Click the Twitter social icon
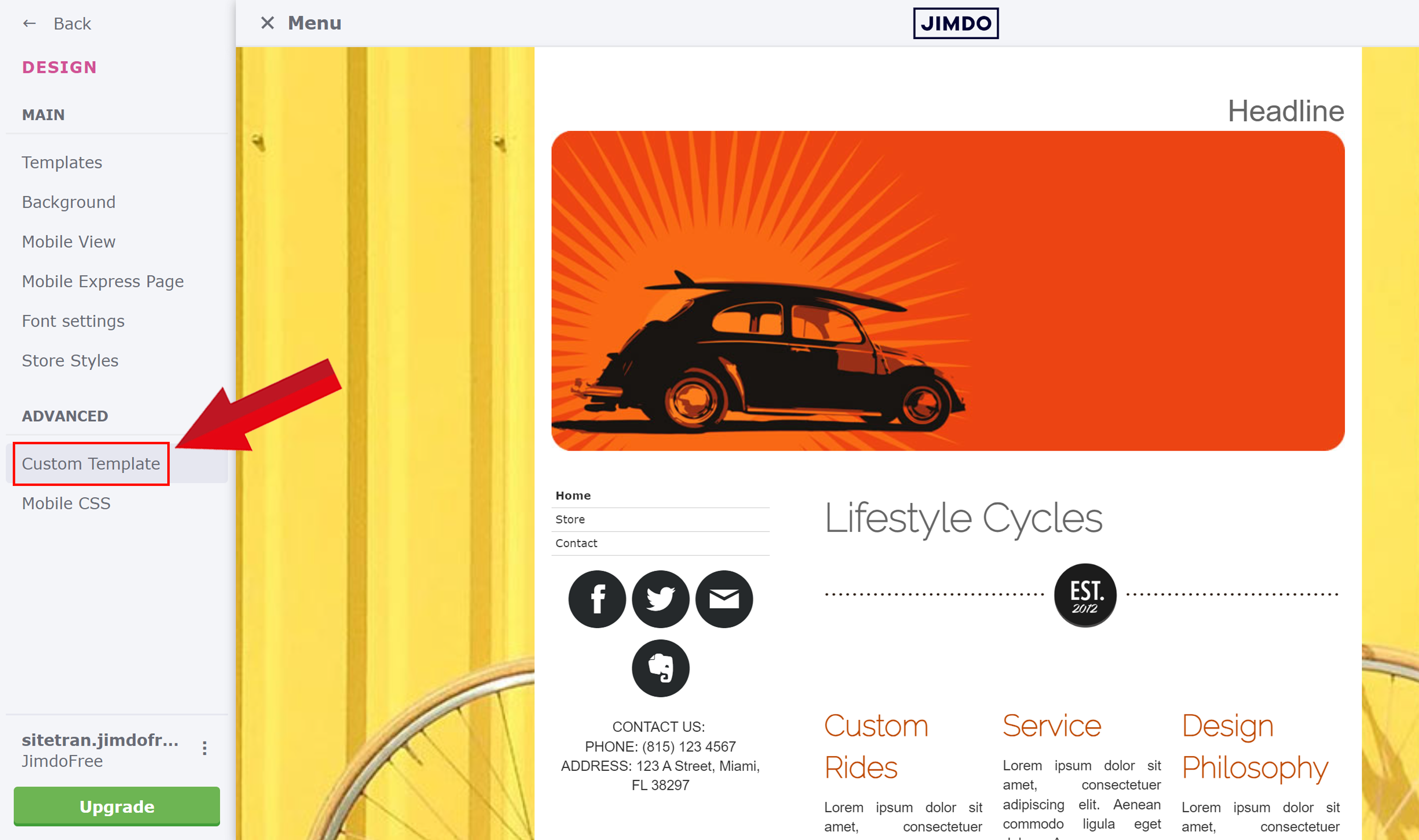 pyautogui.click(x=660, y=598)
